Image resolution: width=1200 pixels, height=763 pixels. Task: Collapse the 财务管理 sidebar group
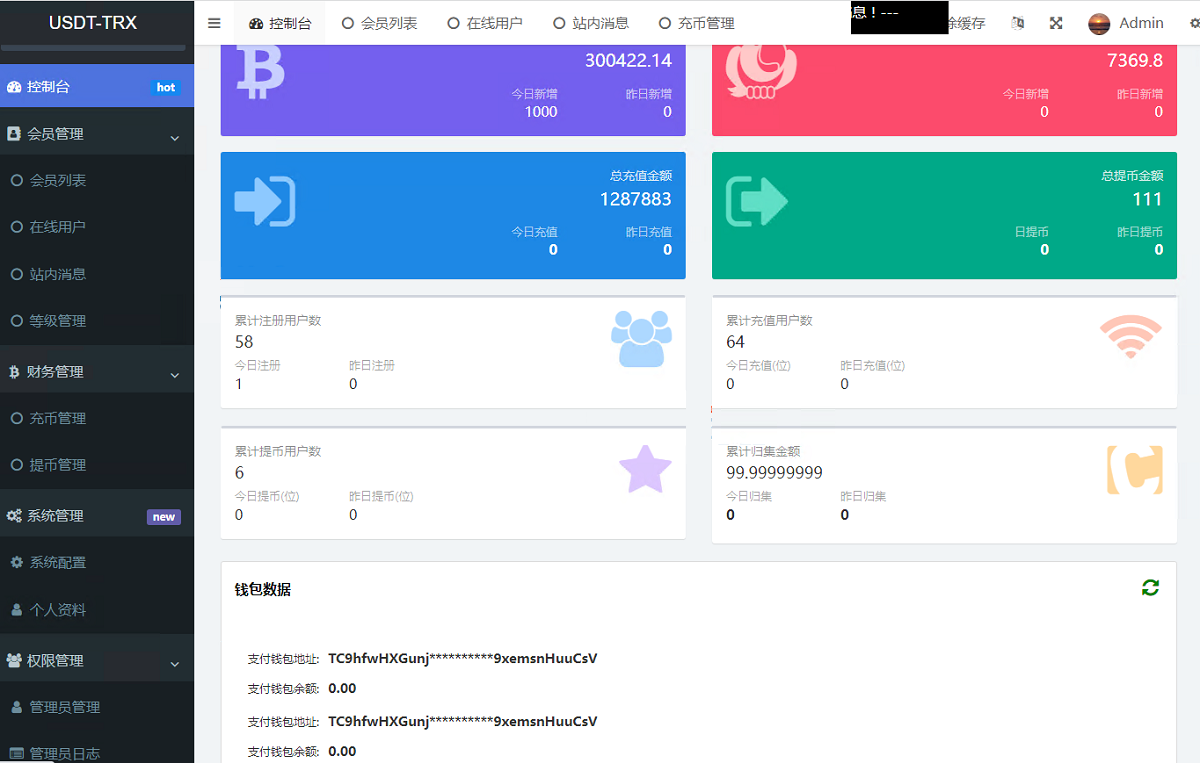(x=96, y=372)
